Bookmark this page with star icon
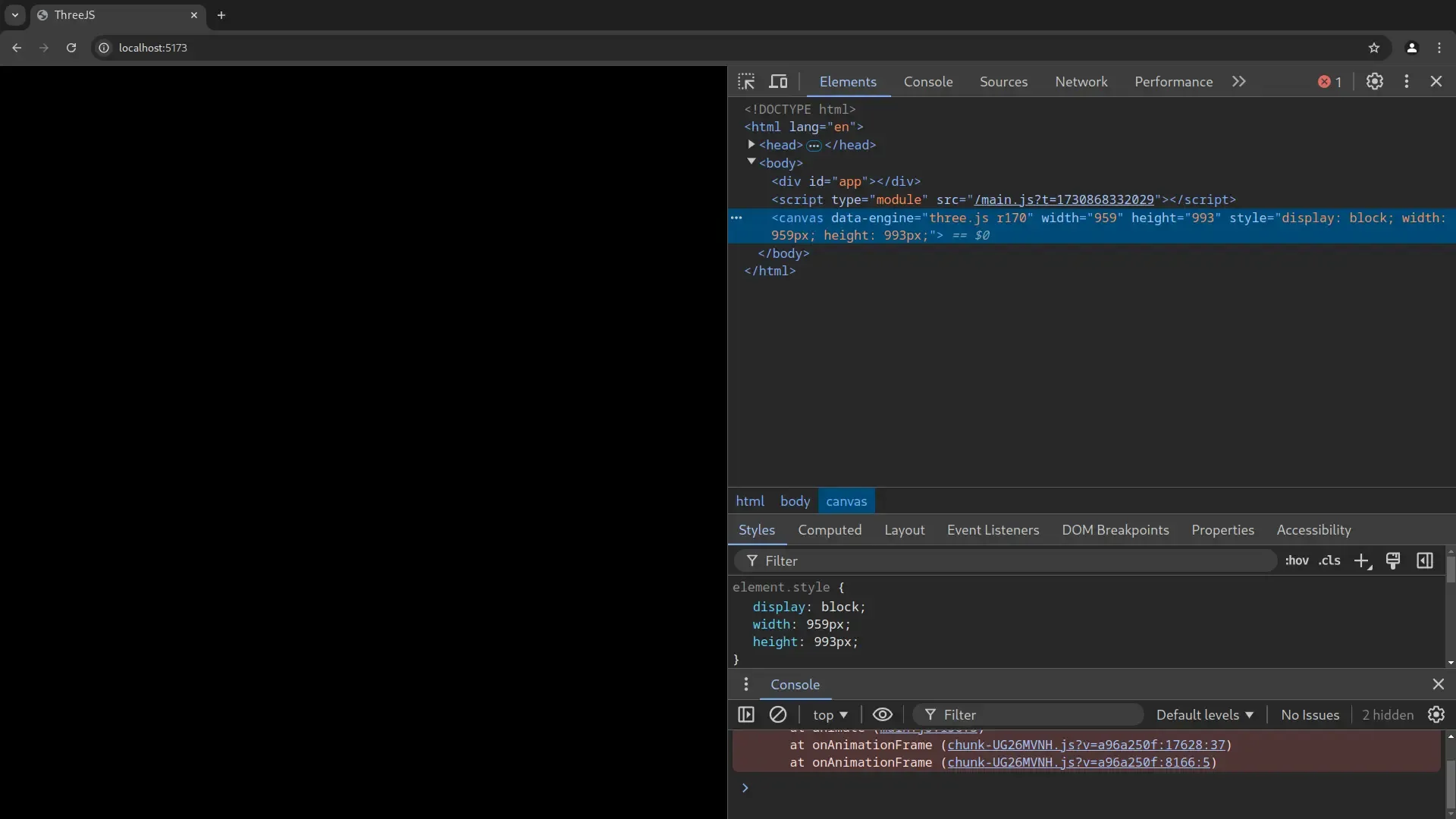The image size is (1456, 819). tap(1374, 48)
